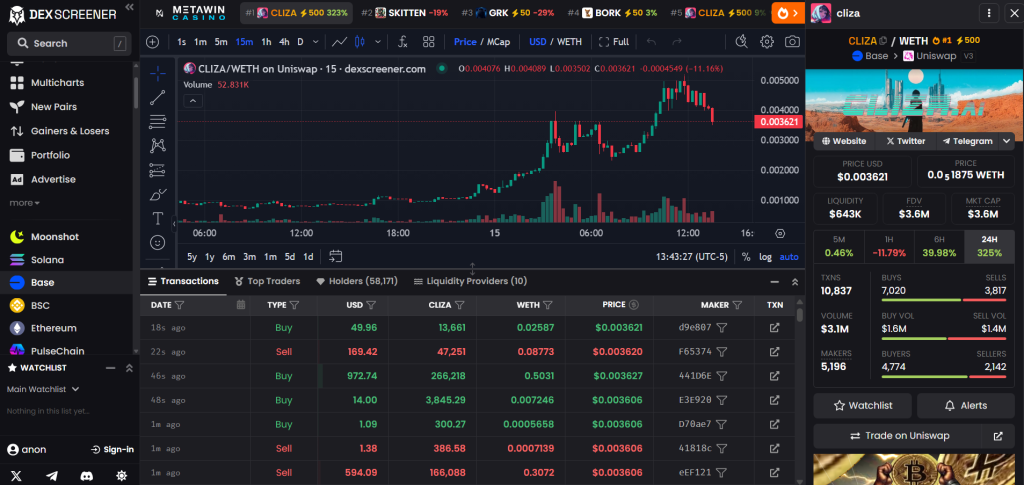The width and height of the screenshot is (1024, 485).
Task: Select the 24H stats tab
Action: [991, 246]
